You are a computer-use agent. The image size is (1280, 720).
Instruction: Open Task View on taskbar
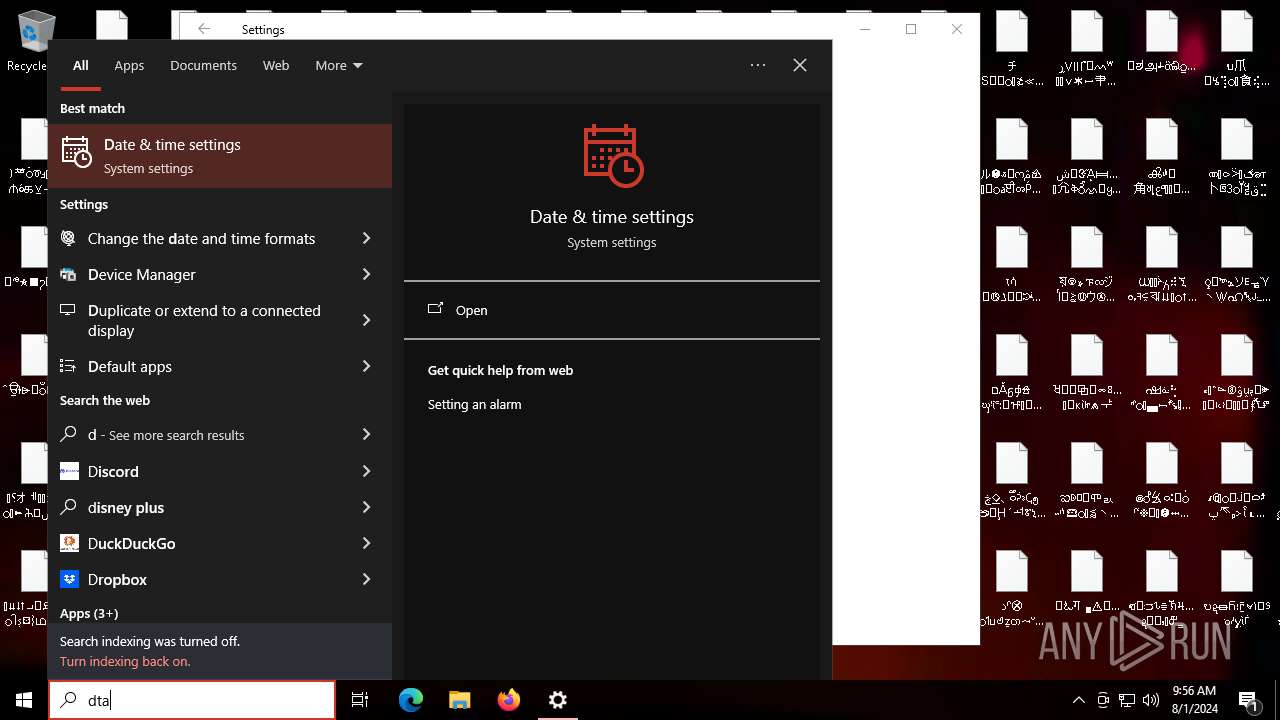(x=360, y=700)
